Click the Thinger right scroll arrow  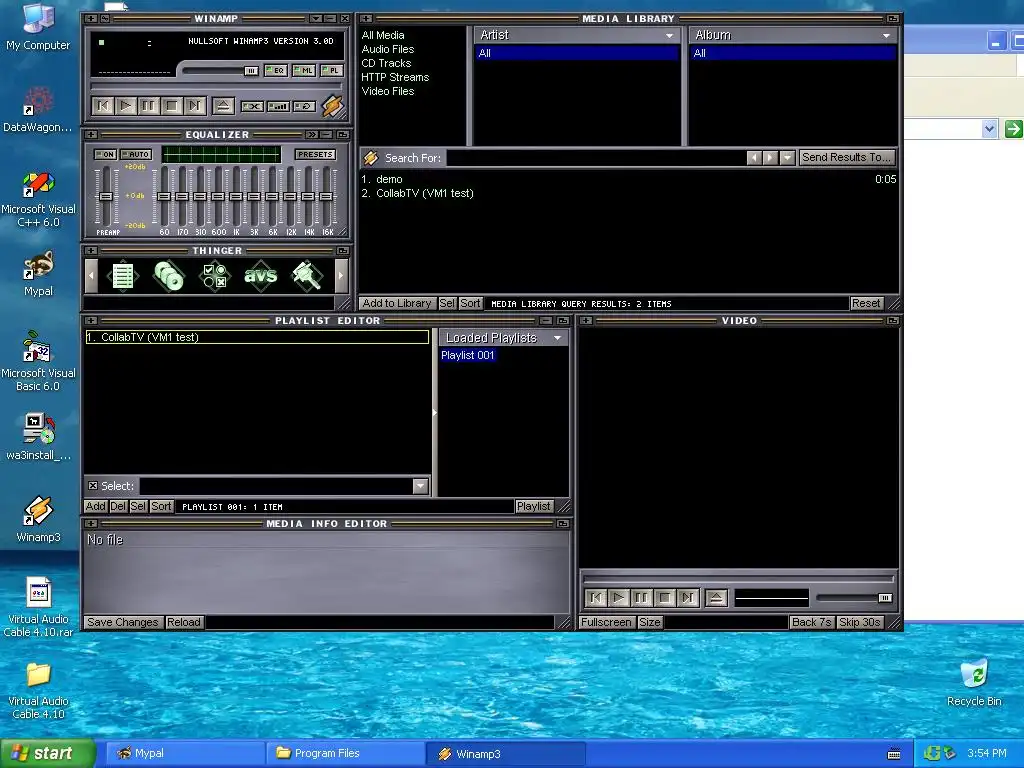(340, 276)
